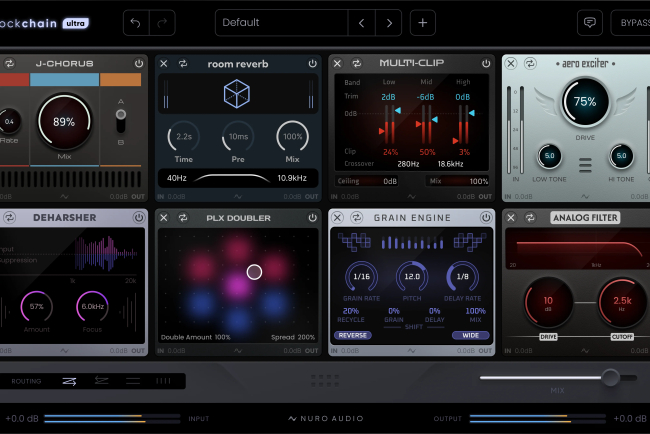Click the 280Hz crossover value
The height and width of the screenshot is (434, 650).
408,164
